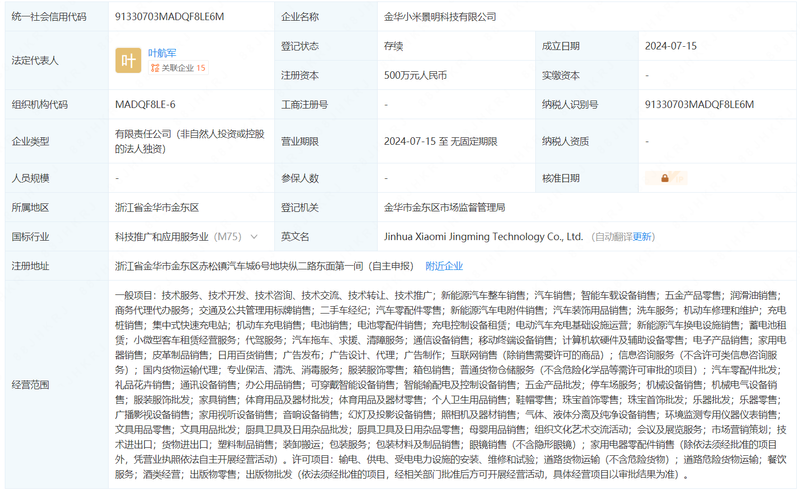Click the 所属地区 value 浙江省金华市金东区
The height and width of the screenshot is (493, 800).
tap(157, 208)
